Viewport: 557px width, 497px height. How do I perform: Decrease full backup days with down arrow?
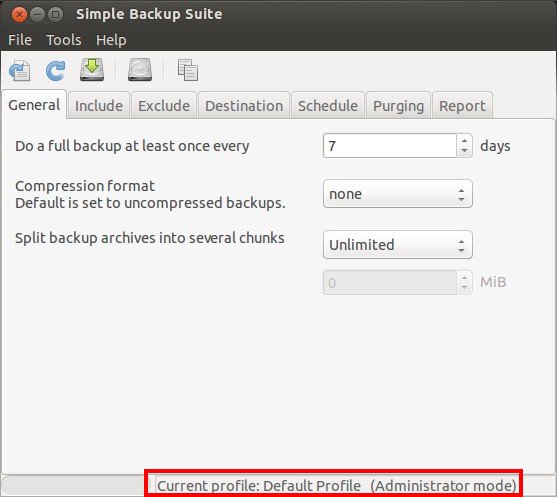[x=464, y=151]
